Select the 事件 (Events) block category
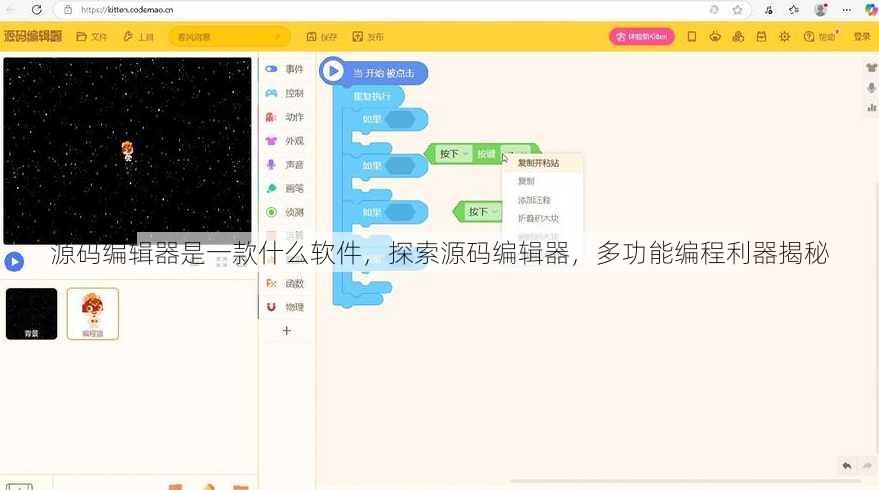Screen dimensions: 879x490 pyautogui.click(x=286, y=69)
